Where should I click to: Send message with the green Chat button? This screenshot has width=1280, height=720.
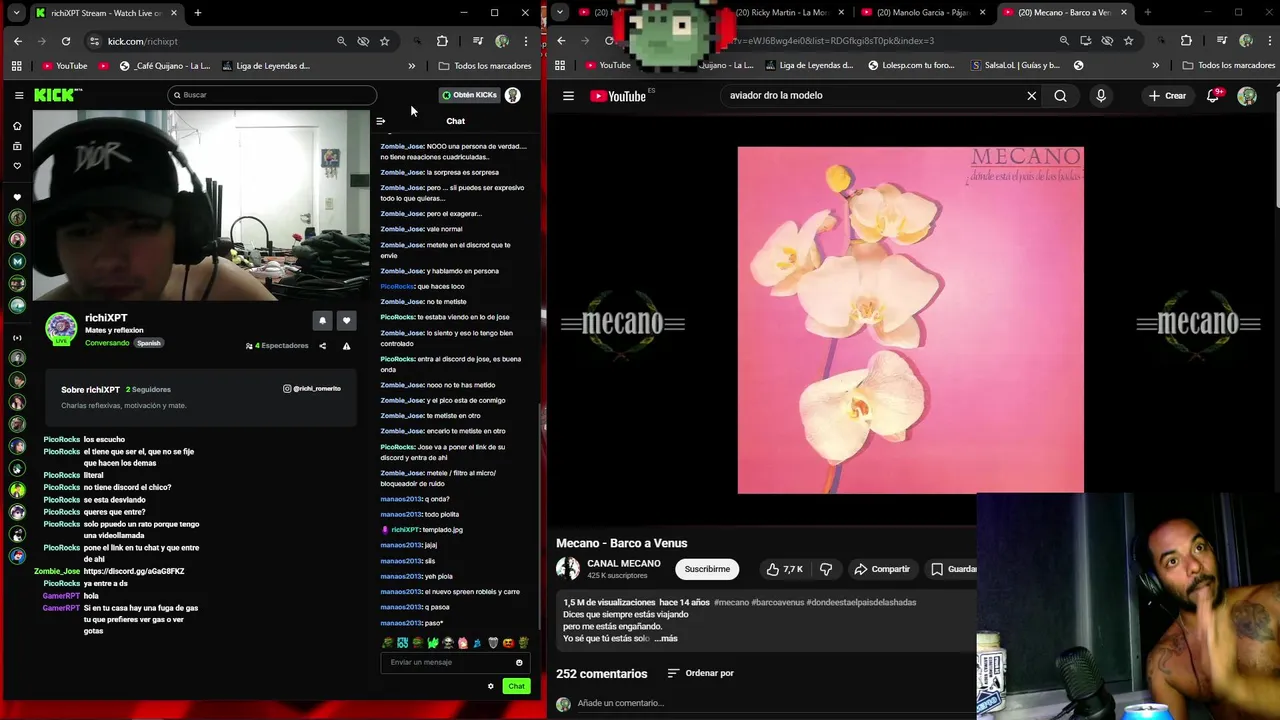coord(516,686)
